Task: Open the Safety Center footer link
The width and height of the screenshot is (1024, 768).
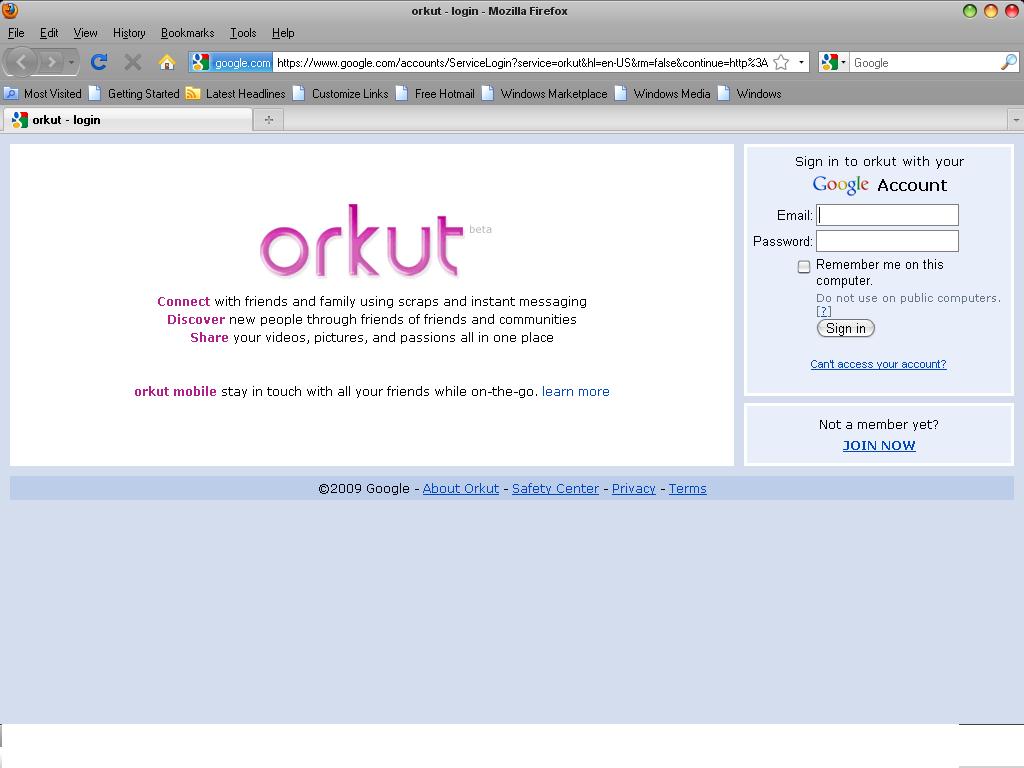Action: [555, 488]
